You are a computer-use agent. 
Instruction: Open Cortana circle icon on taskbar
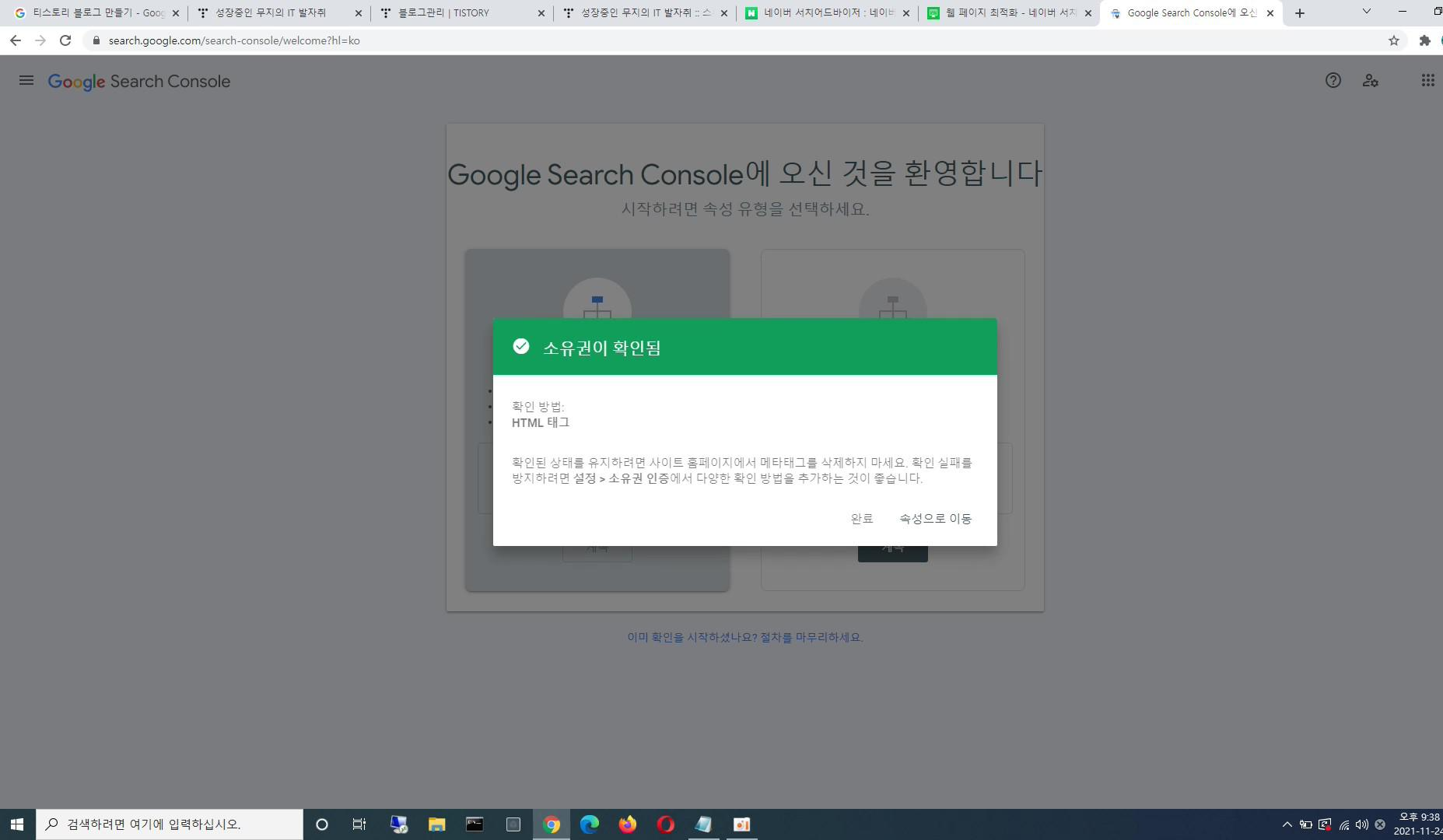pos(321,824)
